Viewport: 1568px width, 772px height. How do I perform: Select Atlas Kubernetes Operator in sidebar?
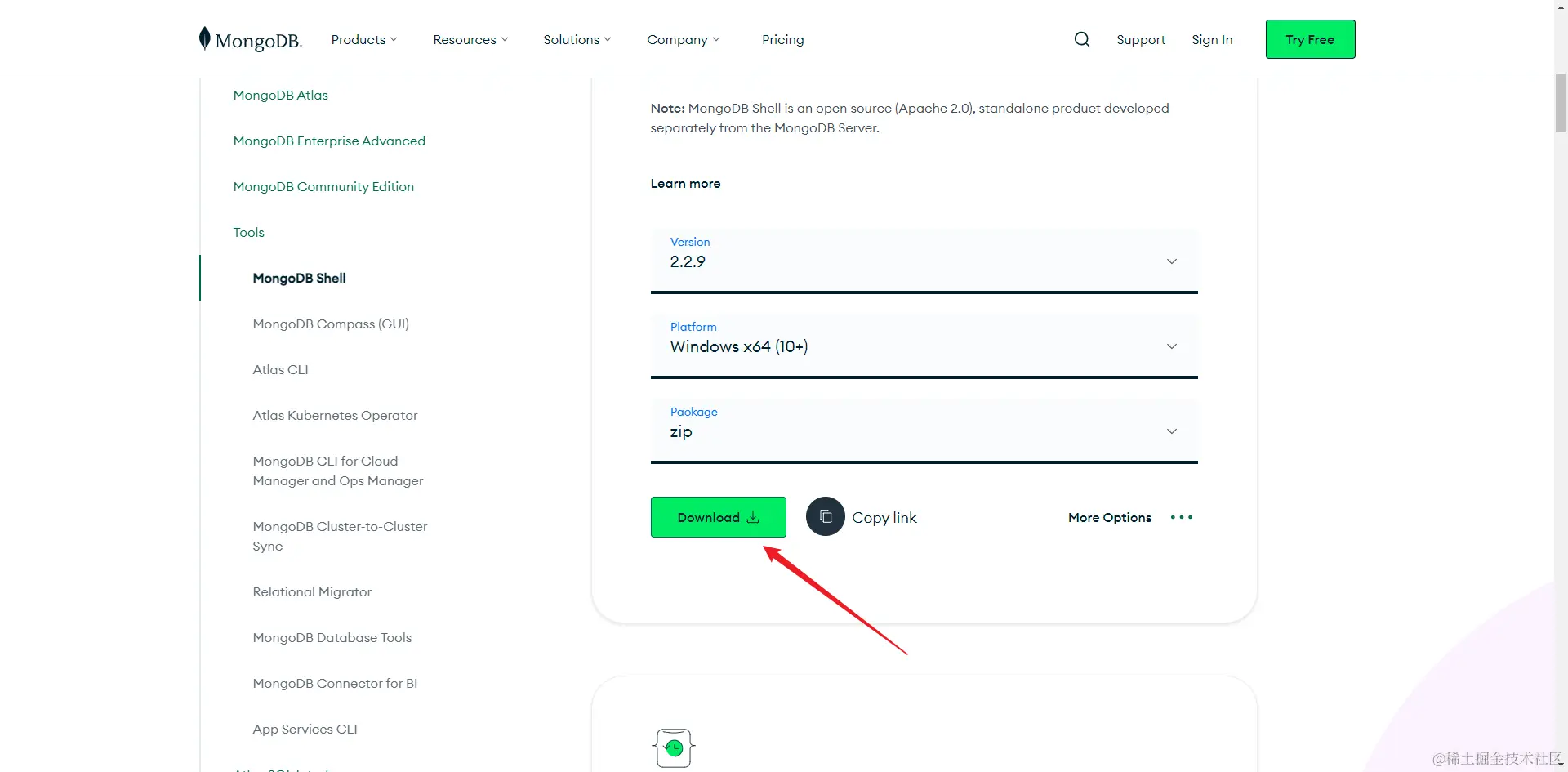point(335,415)
